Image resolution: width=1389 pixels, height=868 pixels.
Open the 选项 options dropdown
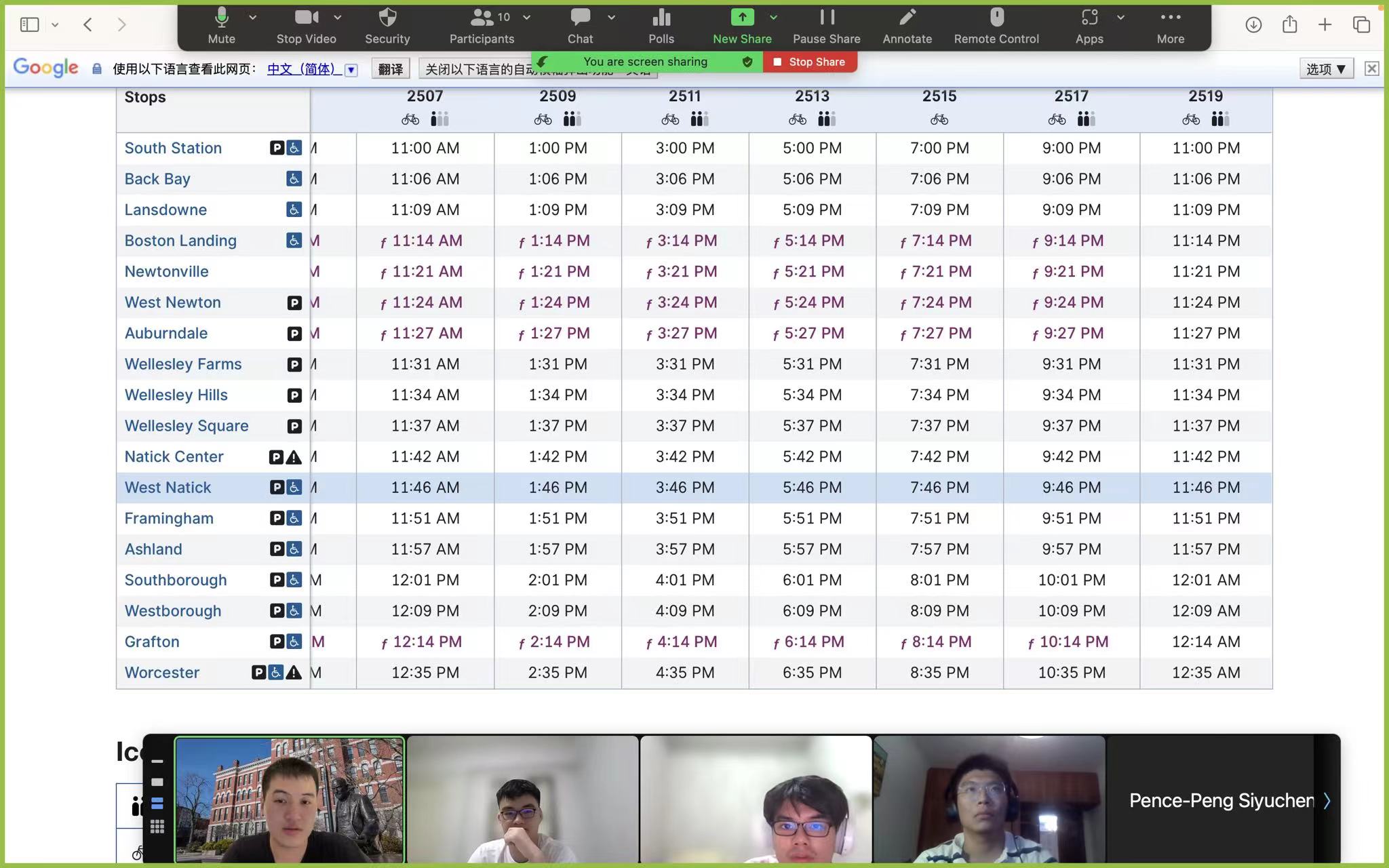1325,68
